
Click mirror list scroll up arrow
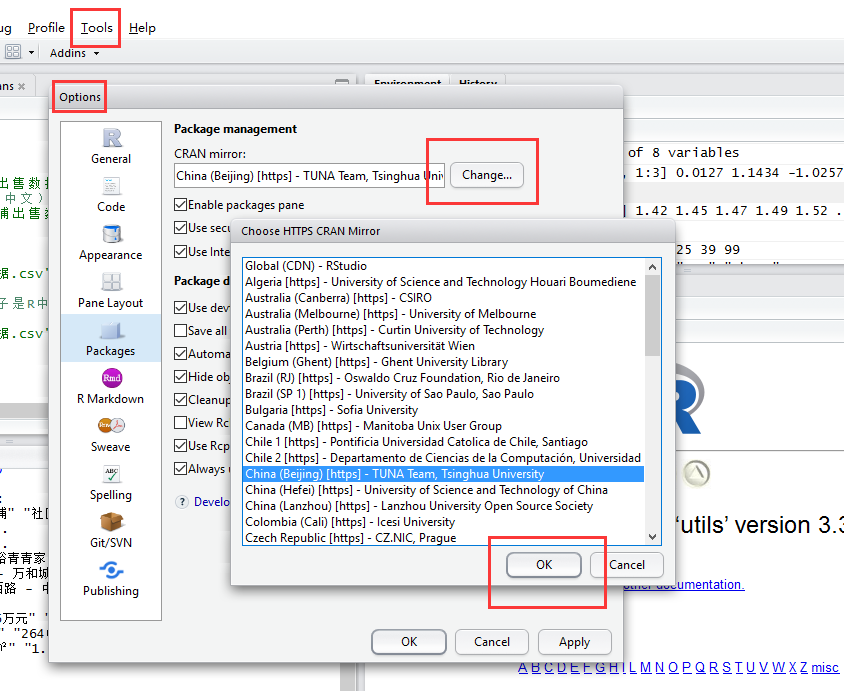click(x=652, y=267)
